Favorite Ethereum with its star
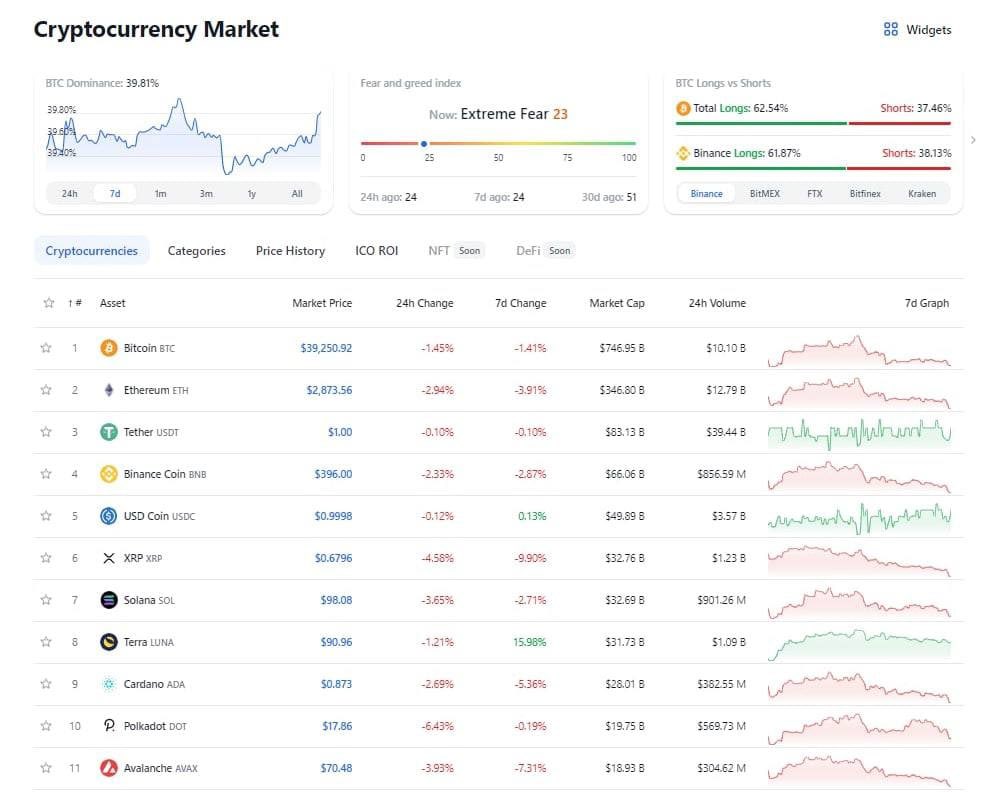 (46, 390)
